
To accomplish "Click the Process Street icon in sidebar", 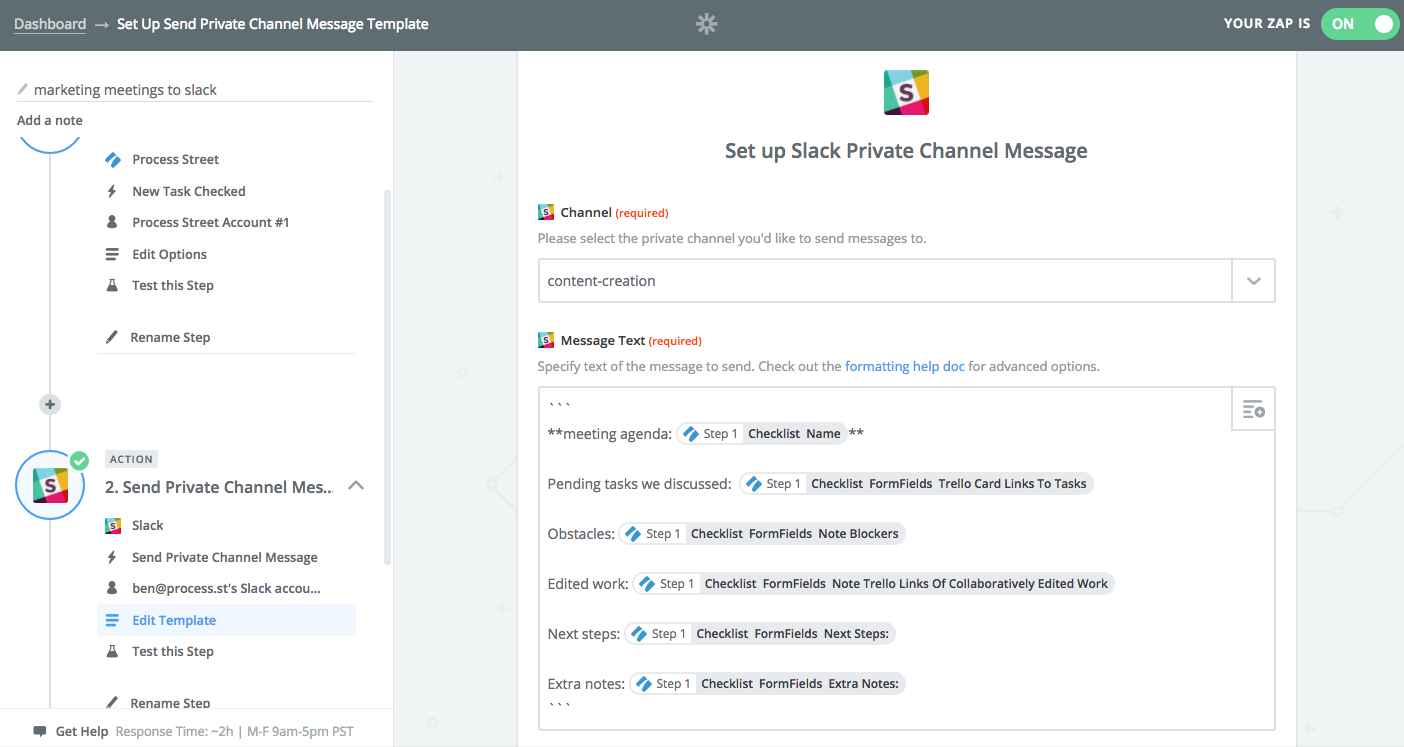I will (x=112, y=159).
